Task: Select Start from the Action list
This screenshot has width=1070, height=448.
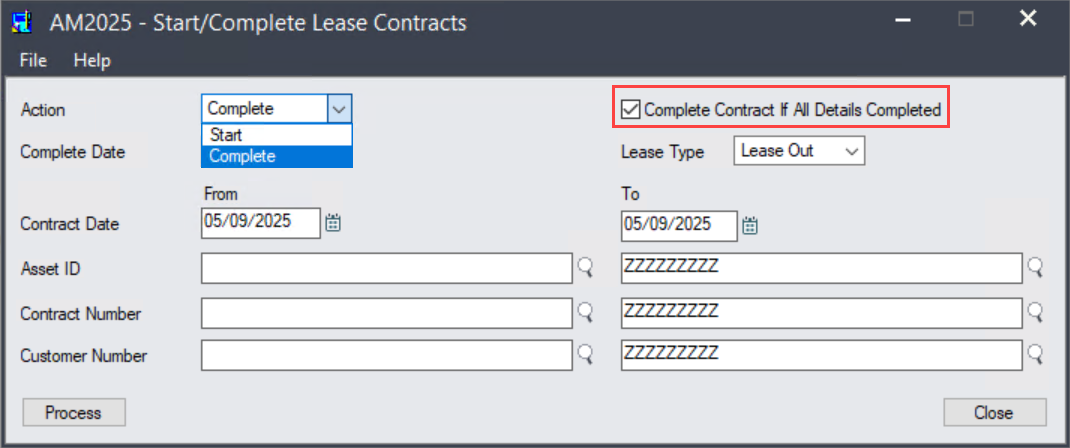Action: click(x=277, y=135)
